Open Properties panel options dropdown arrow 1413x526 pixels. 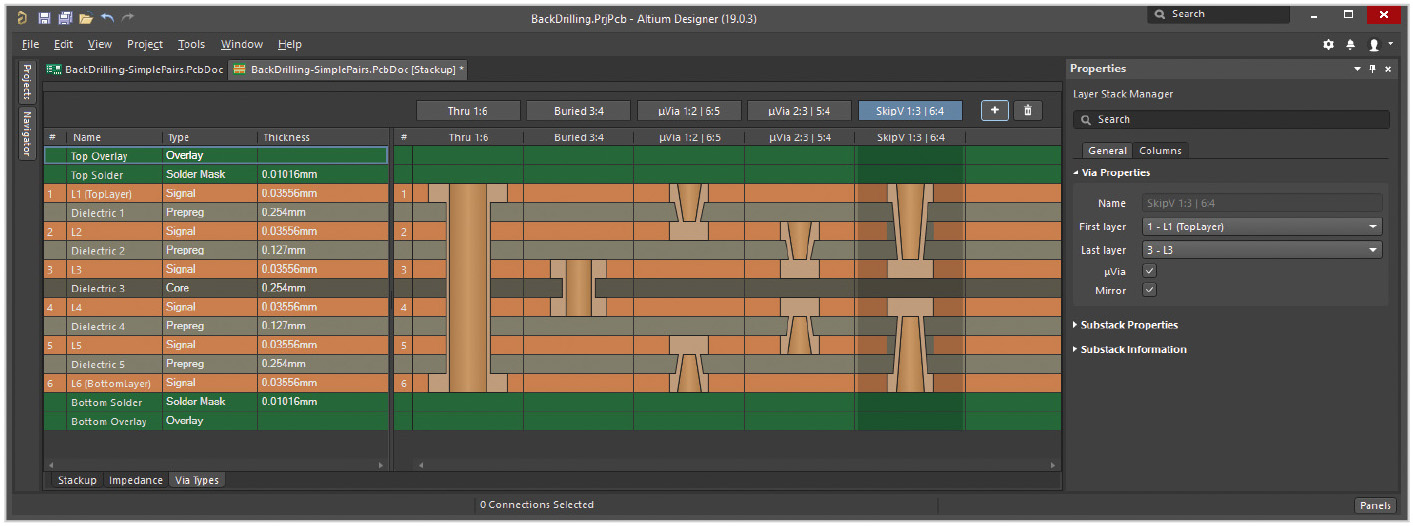click(1357, 69)
